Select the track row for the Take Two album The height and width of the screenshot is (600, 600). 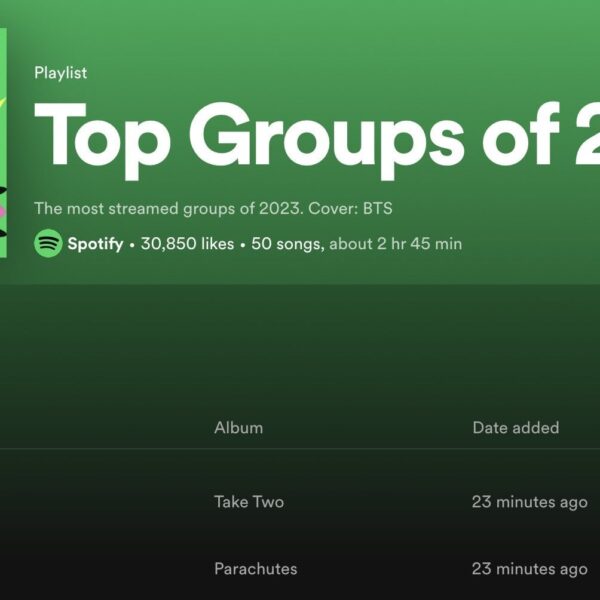click(100, 502)
